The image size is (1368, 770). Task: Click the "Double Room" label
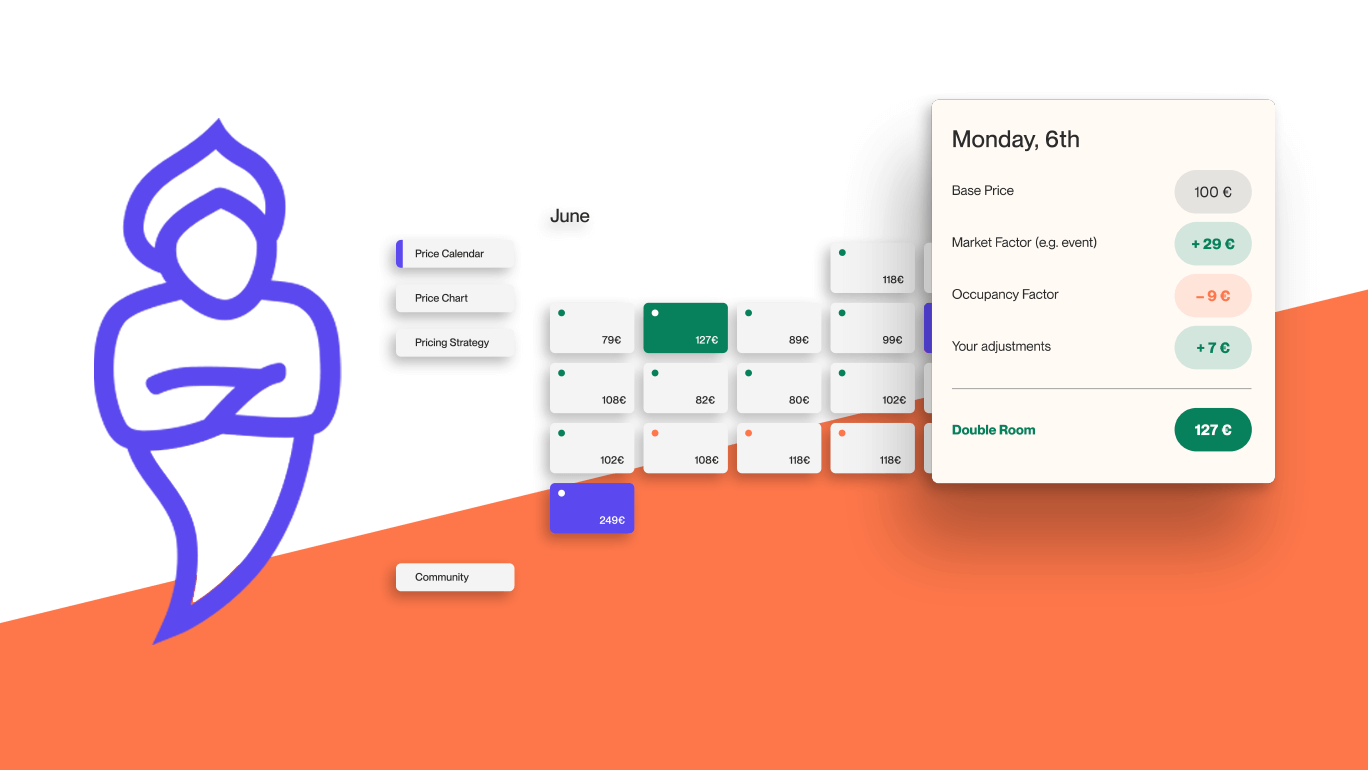(x=994, y=430)
